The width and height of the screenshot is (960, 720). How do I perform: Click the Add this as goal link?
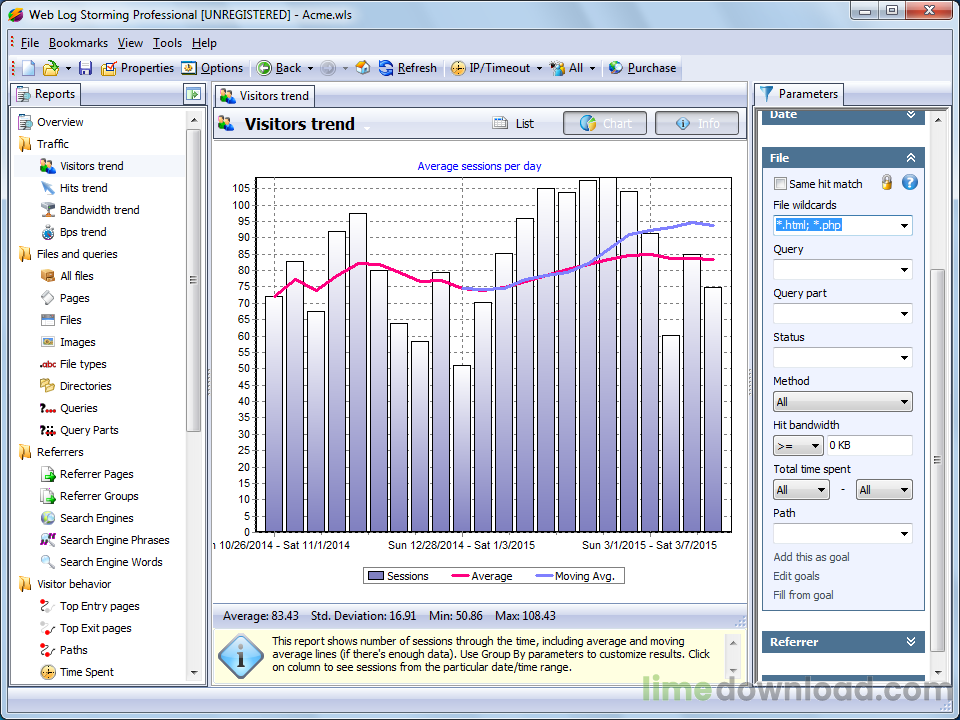811,557
